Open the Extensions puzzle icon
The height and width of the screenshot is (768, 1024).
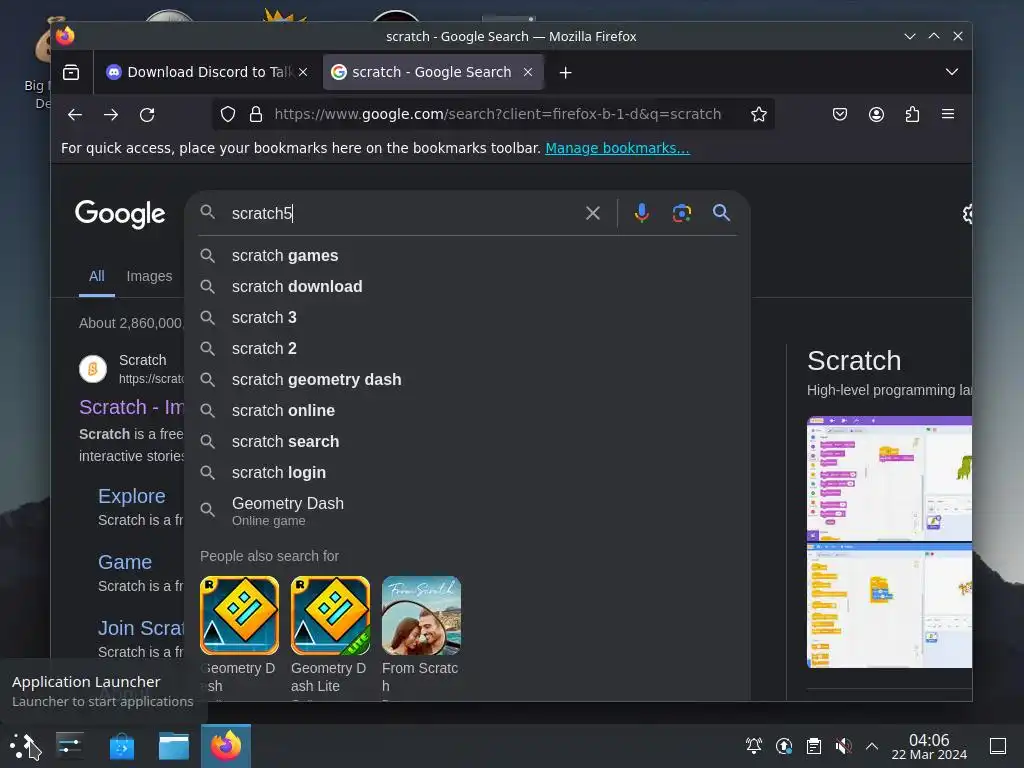click(x=912, y=114)
